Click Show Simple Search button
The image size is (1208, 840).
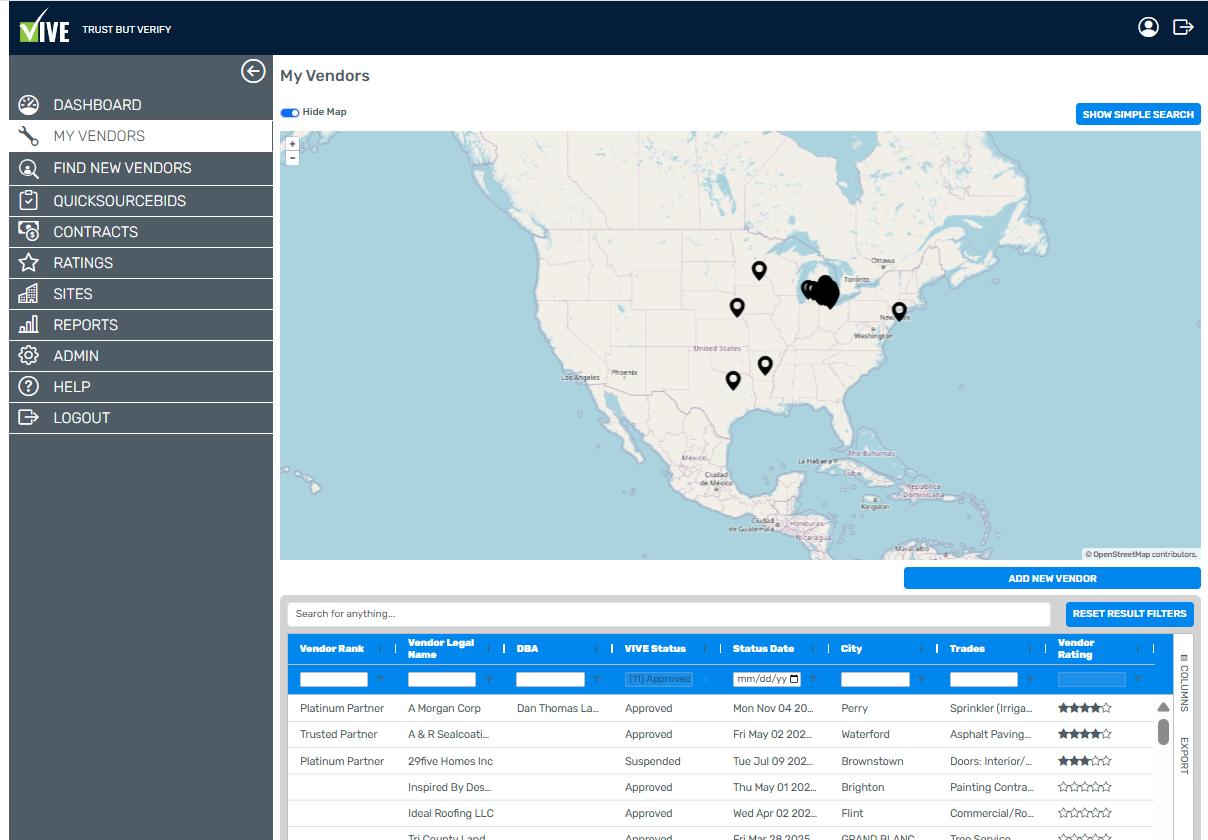coord(1138,114)
